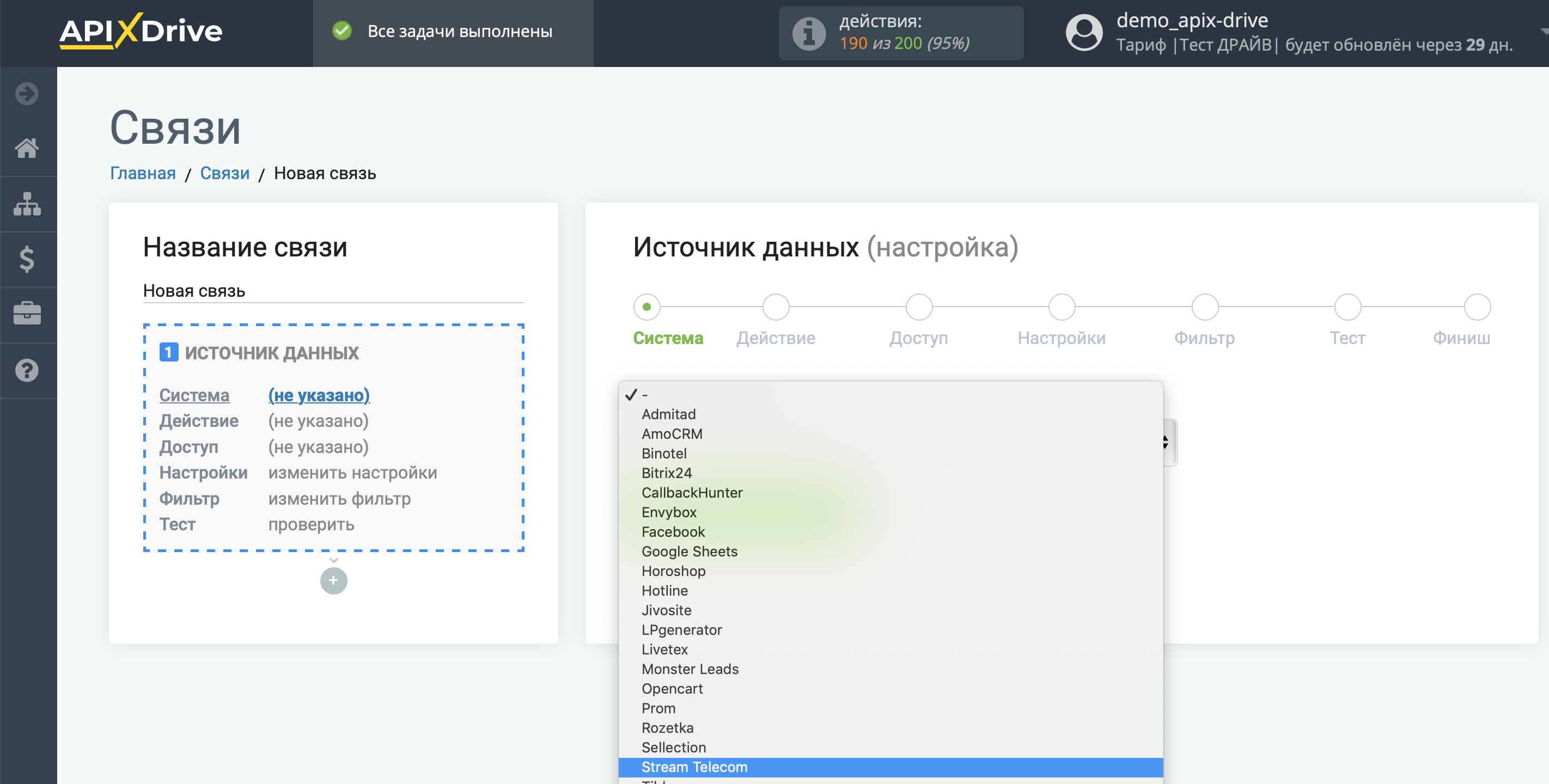The image size is (1549, 784).
Task: Click the blue number 1 source badge
Action: [x=168, y=352]
